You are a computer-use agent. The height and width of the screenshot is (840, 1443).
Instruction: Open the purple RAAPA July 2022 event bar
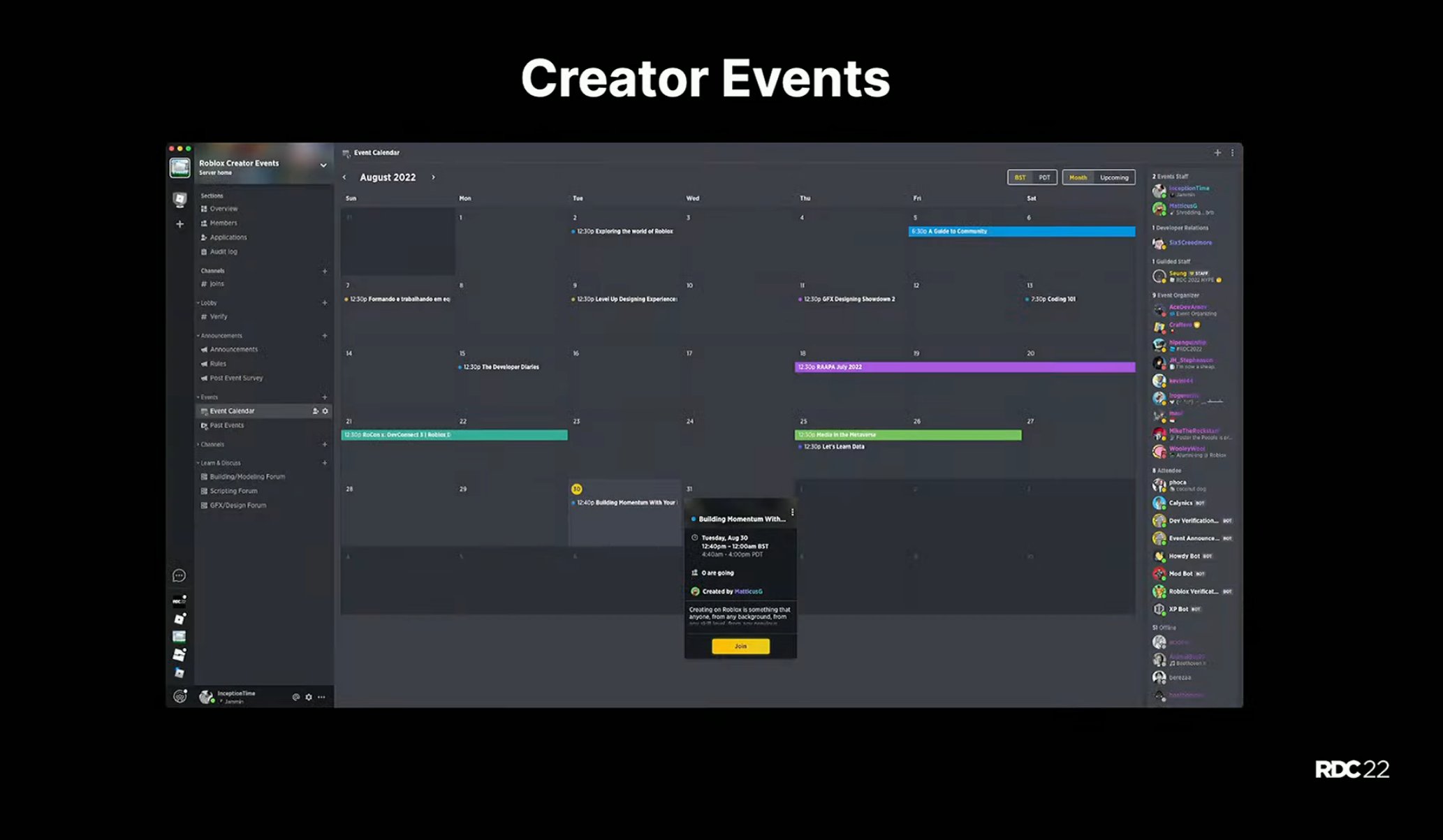coord(965,367)
